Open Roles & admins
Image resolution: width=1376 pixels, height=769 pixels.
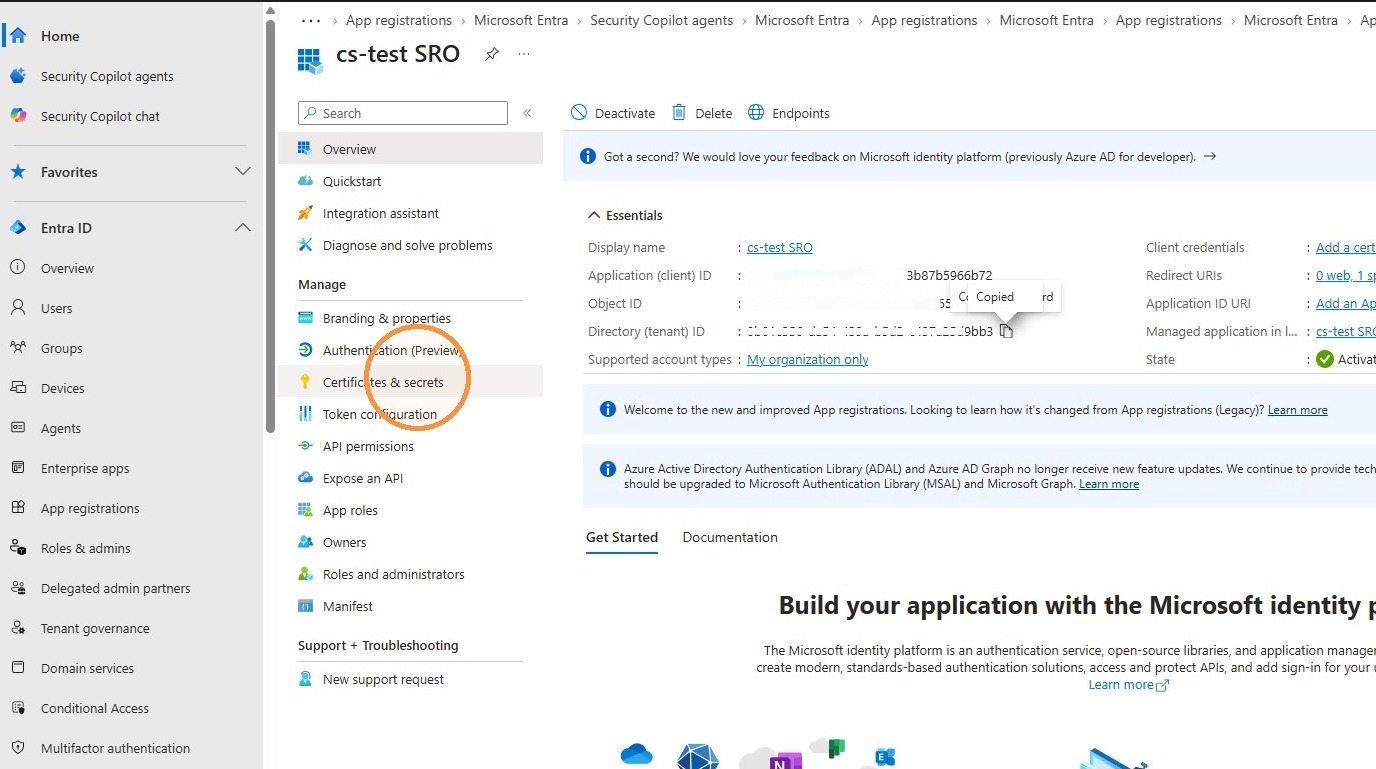coord(85,548)
